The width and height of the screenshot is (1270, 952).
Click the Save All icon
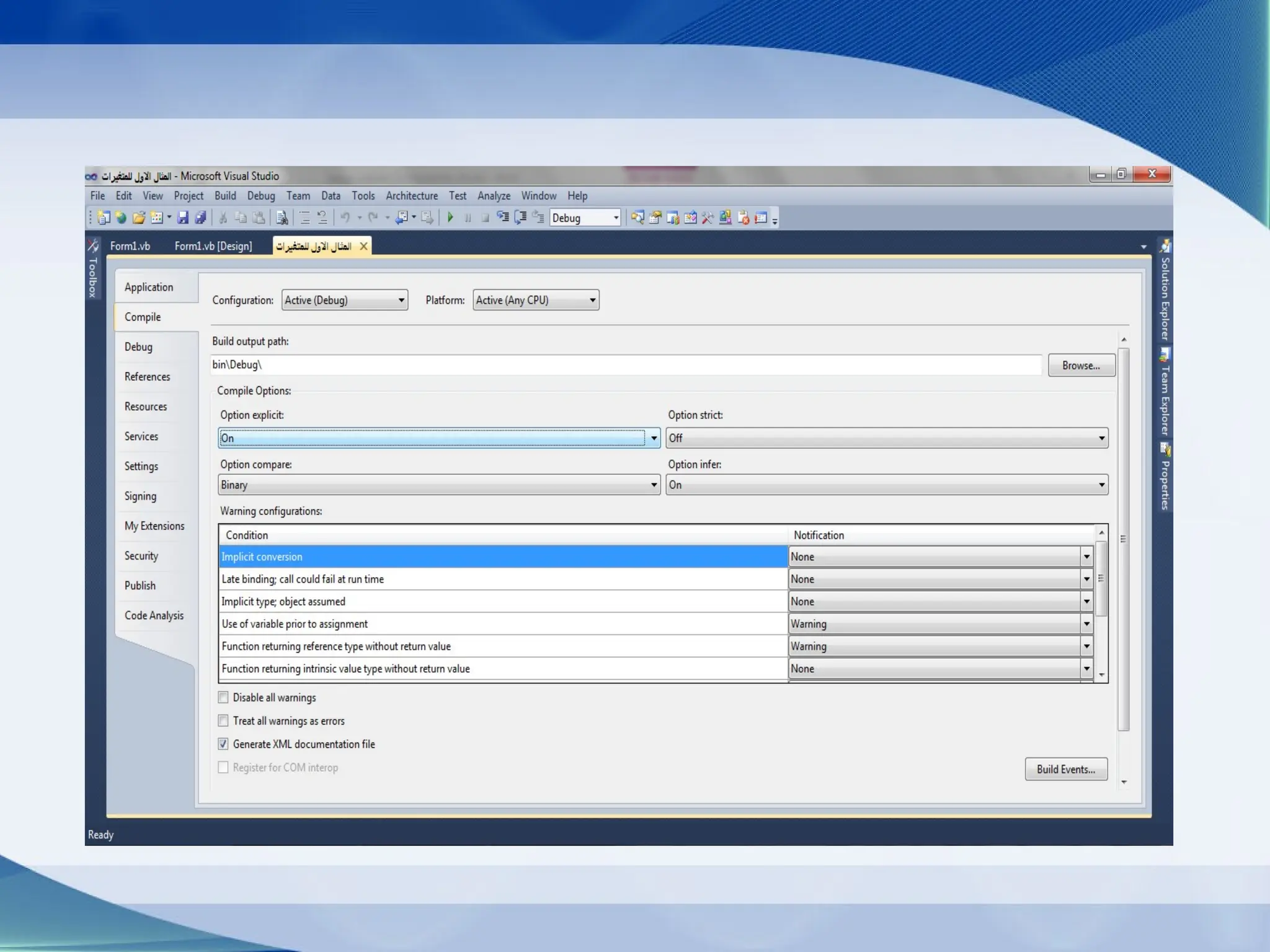(x=200, y=218)
